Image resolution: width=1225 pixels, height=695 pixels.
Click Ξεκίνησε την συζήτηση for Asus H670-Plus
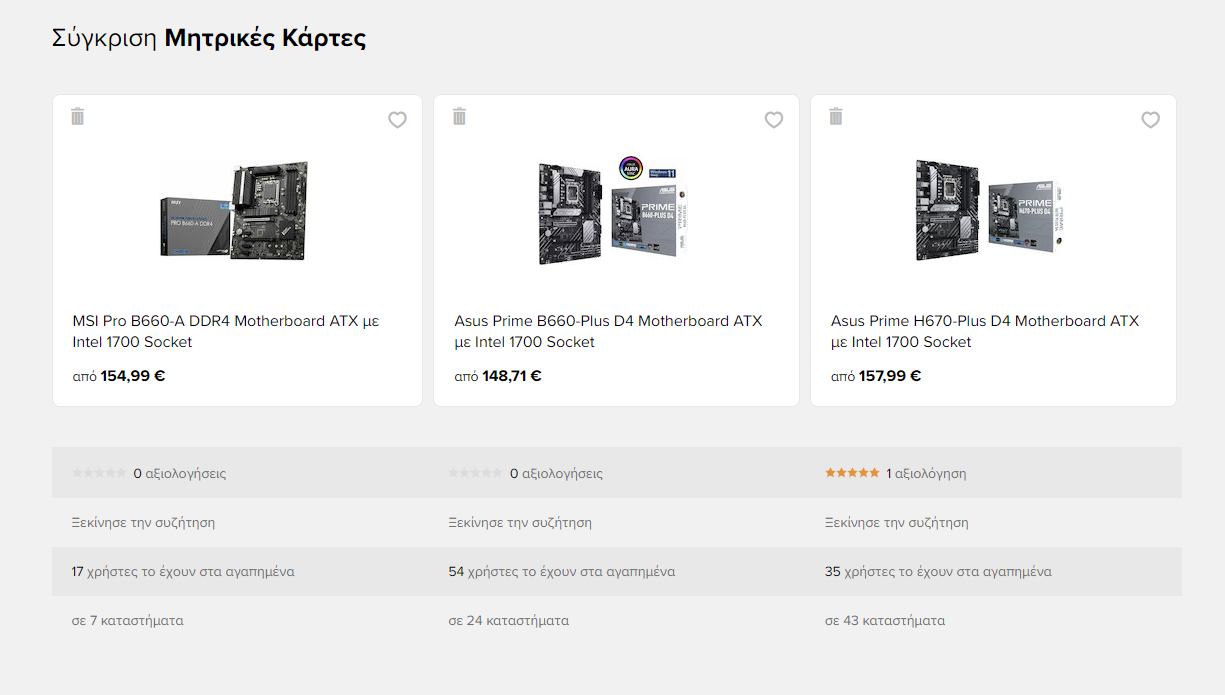coord(897,522)
